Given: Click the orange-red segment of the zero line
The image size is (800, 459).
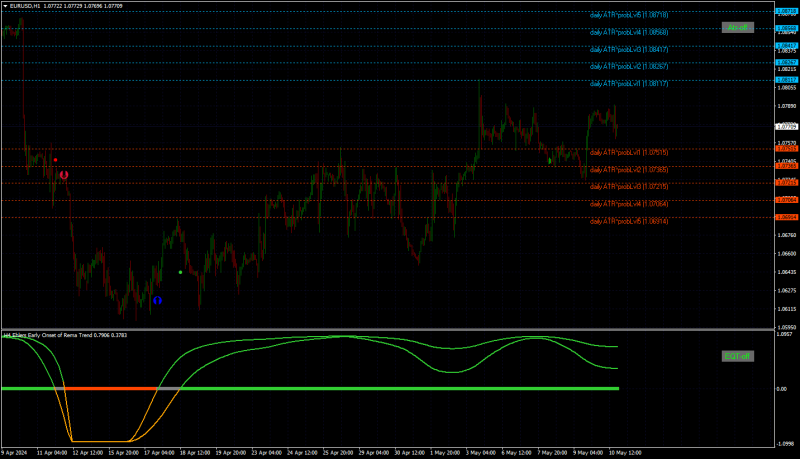Looking at the screenshot, I should click(x=111, y=389).
